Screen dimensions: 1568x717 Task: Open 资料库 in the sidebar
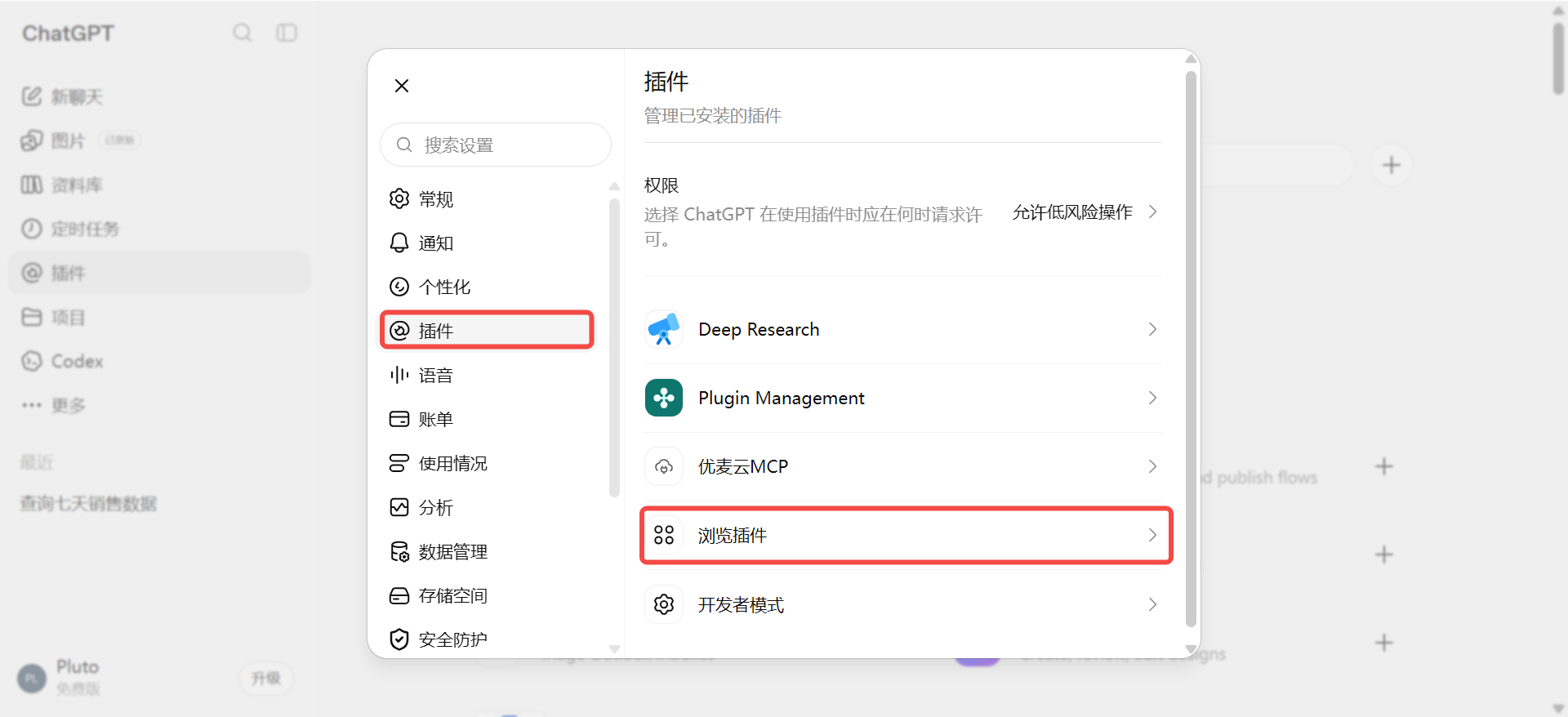tap(159, 185)
